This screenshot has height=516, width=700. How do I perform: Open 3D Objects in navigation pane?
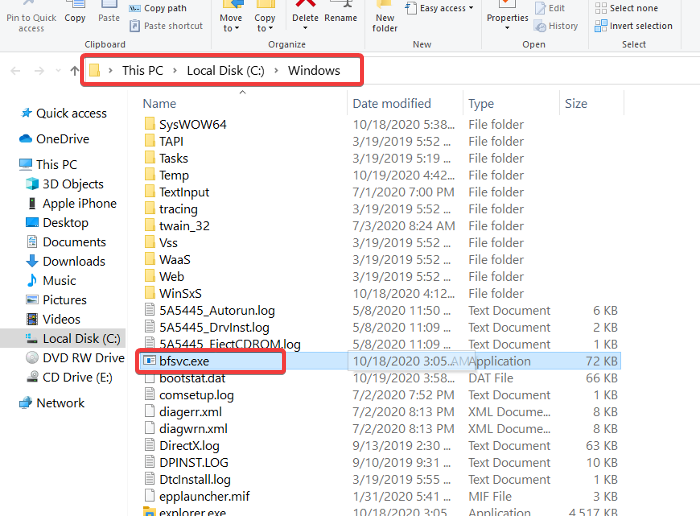[65, 184]
